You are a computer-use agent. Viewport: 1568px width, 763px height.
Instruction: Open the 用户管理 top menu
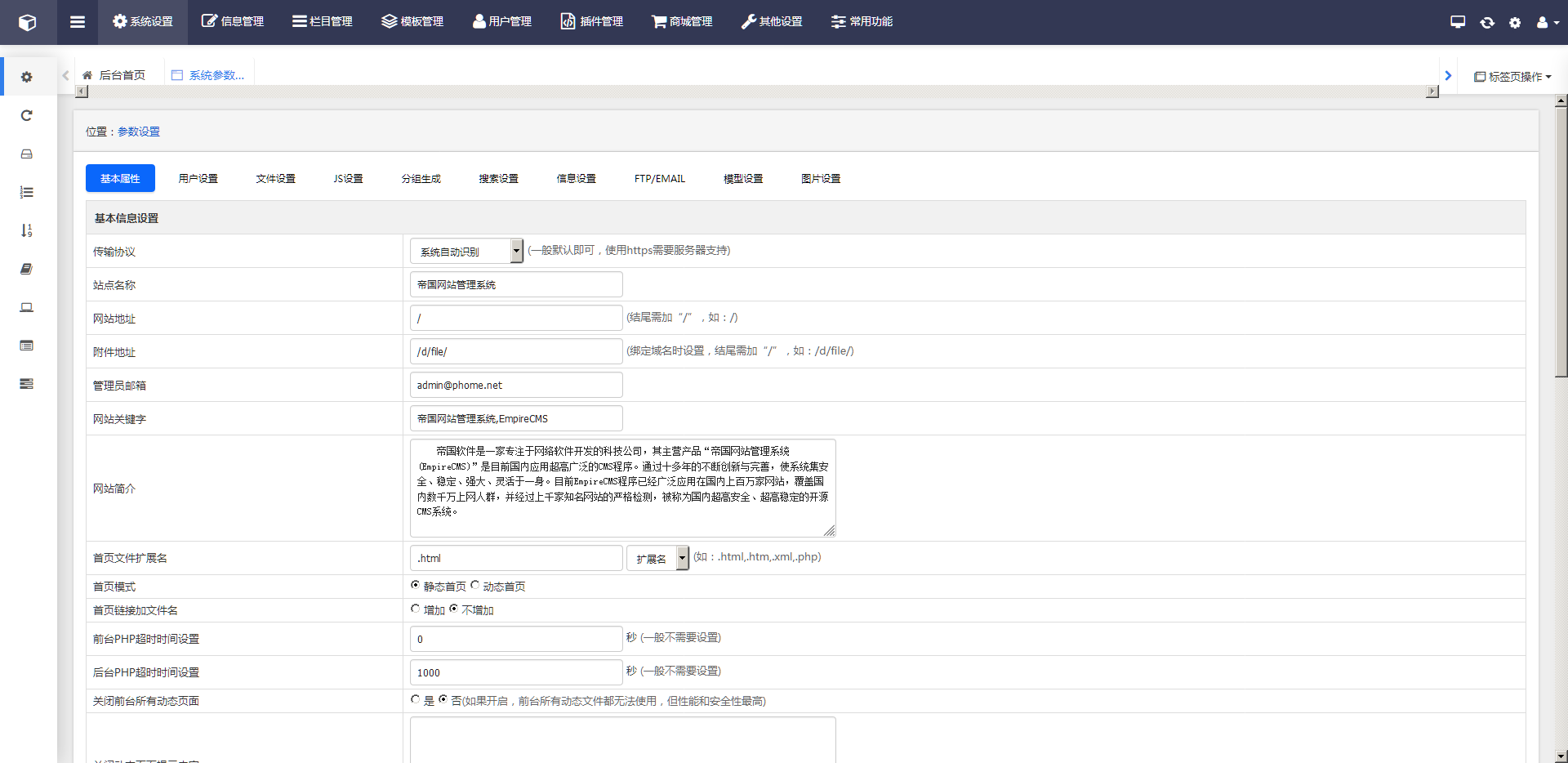[502, 22]
